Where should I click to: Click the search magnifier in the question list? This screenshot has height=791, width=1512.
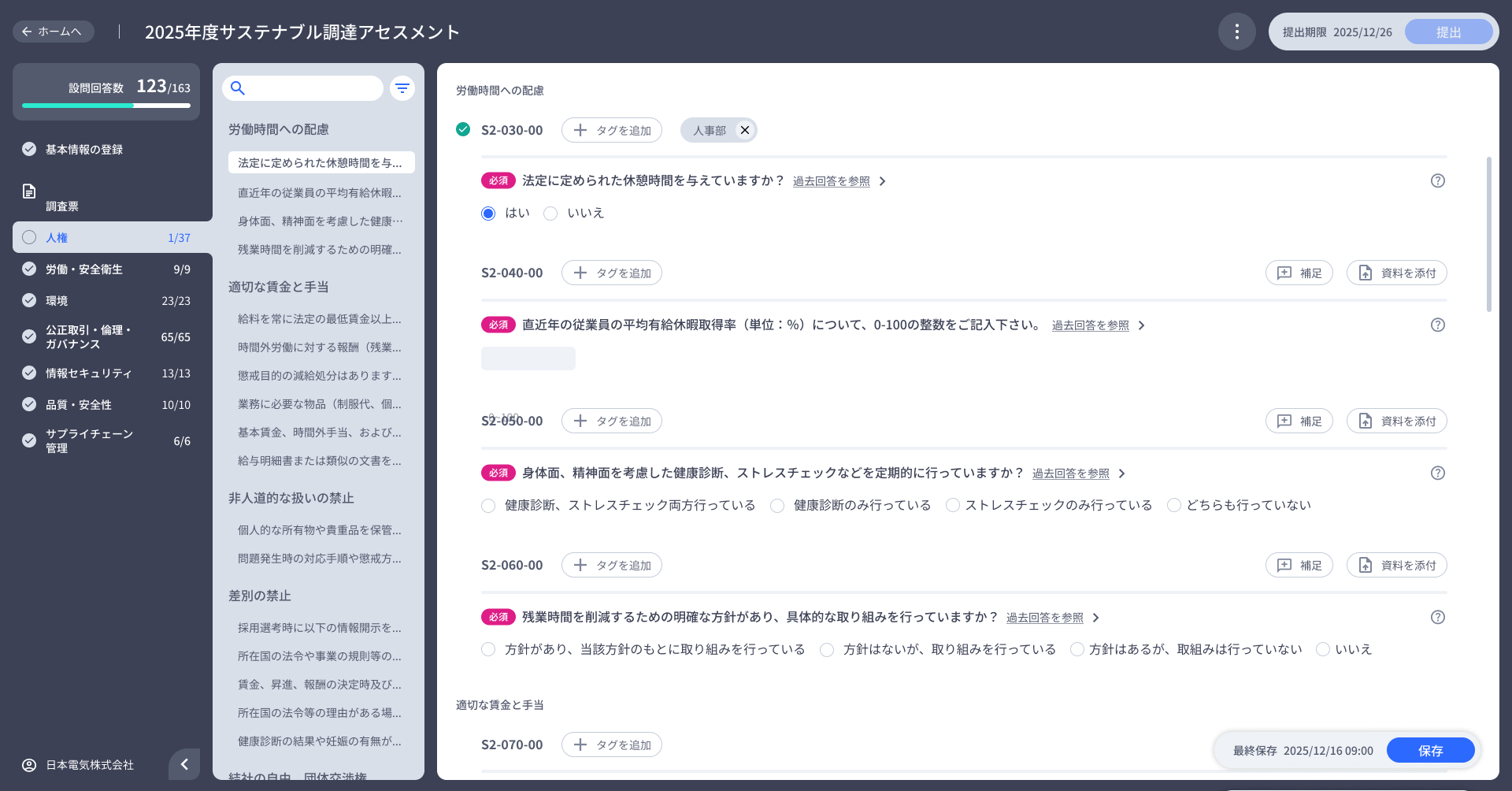(x=238, y=87)
